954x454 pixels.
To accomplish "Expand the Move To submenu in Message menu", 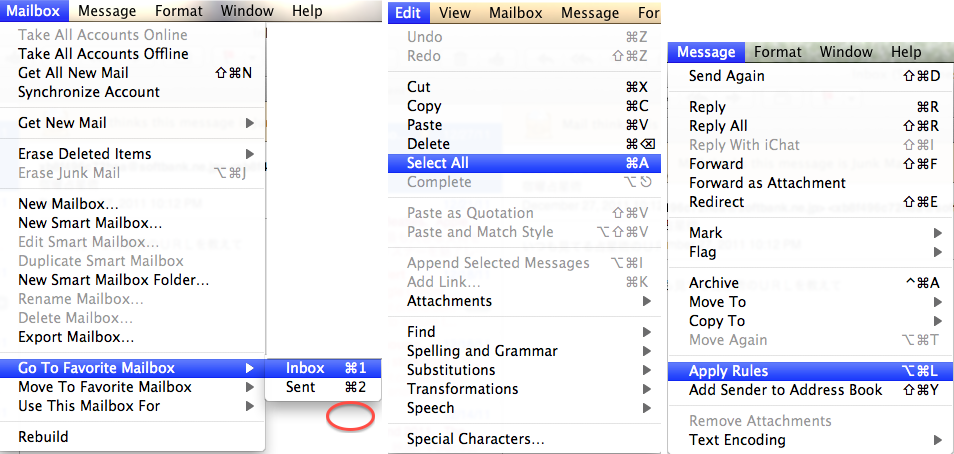I will pyautogui.click(x=810, y=302).
